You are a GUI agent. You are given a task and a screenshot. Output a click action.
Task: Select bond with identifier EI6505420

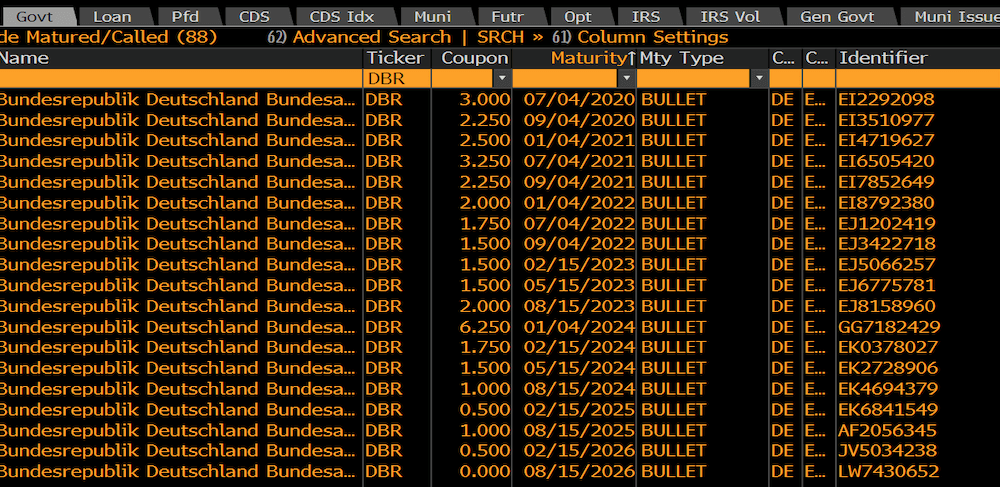click(886, 161)
